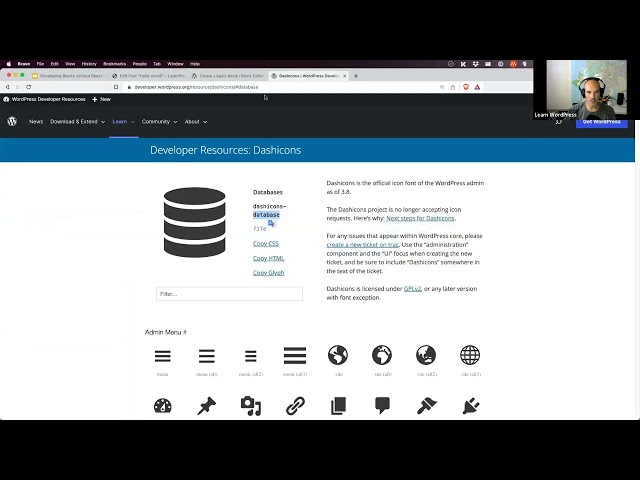
Task: Open the History menu in menu bar
Action: tap(89, 64)
